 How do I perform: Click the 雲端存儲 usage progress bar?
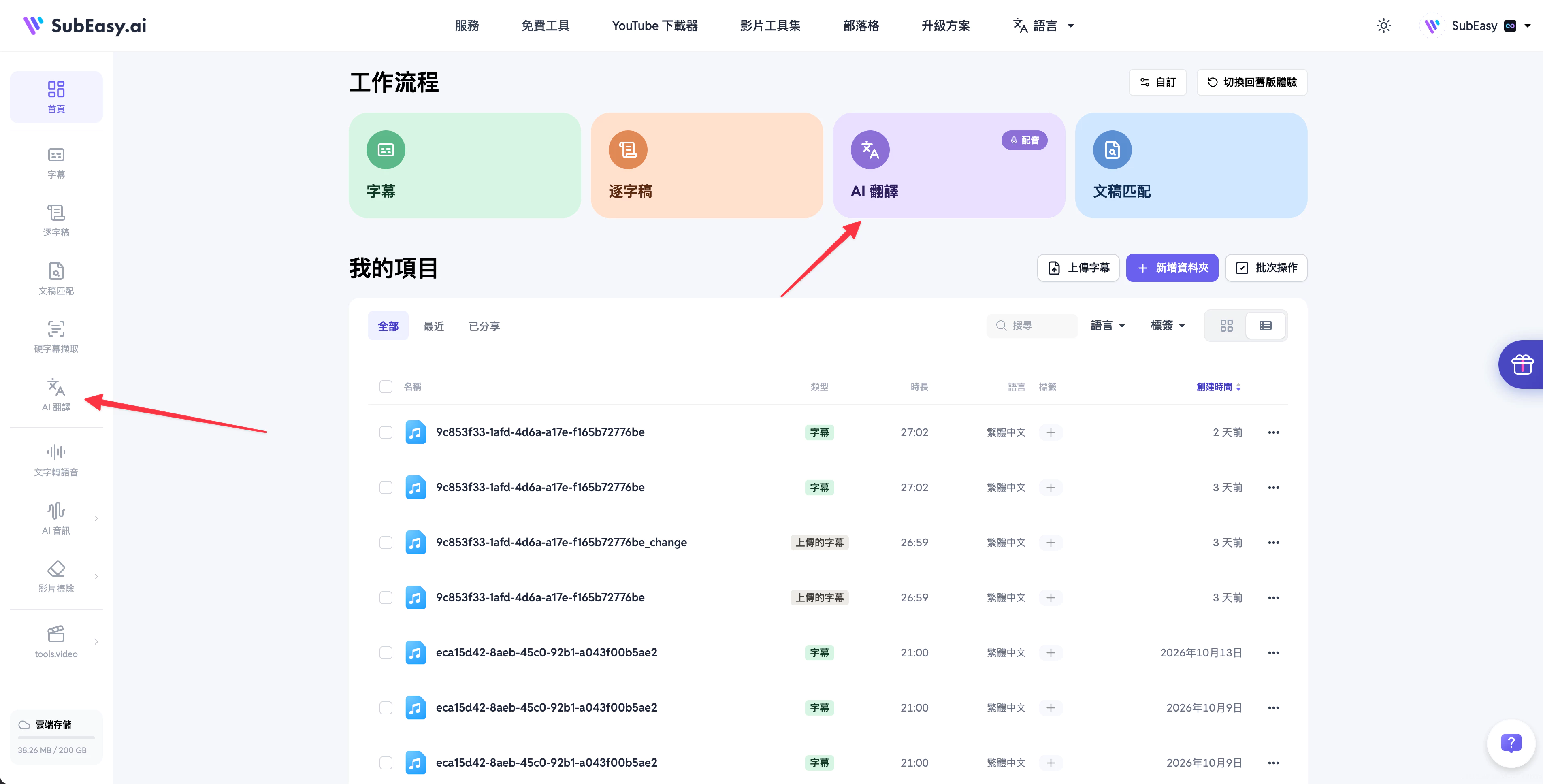point(56,737)
